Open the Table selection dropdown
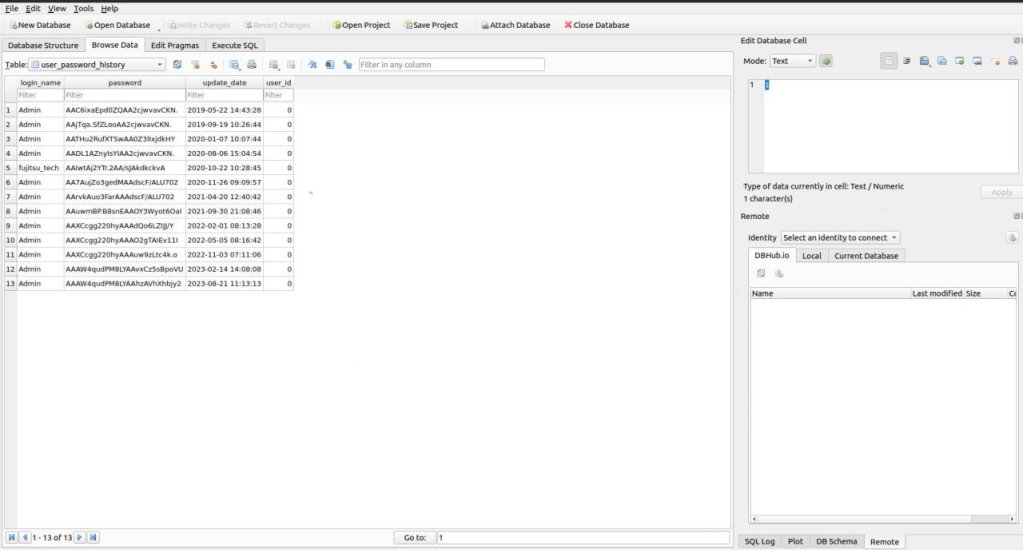 [x=97, y=65]
